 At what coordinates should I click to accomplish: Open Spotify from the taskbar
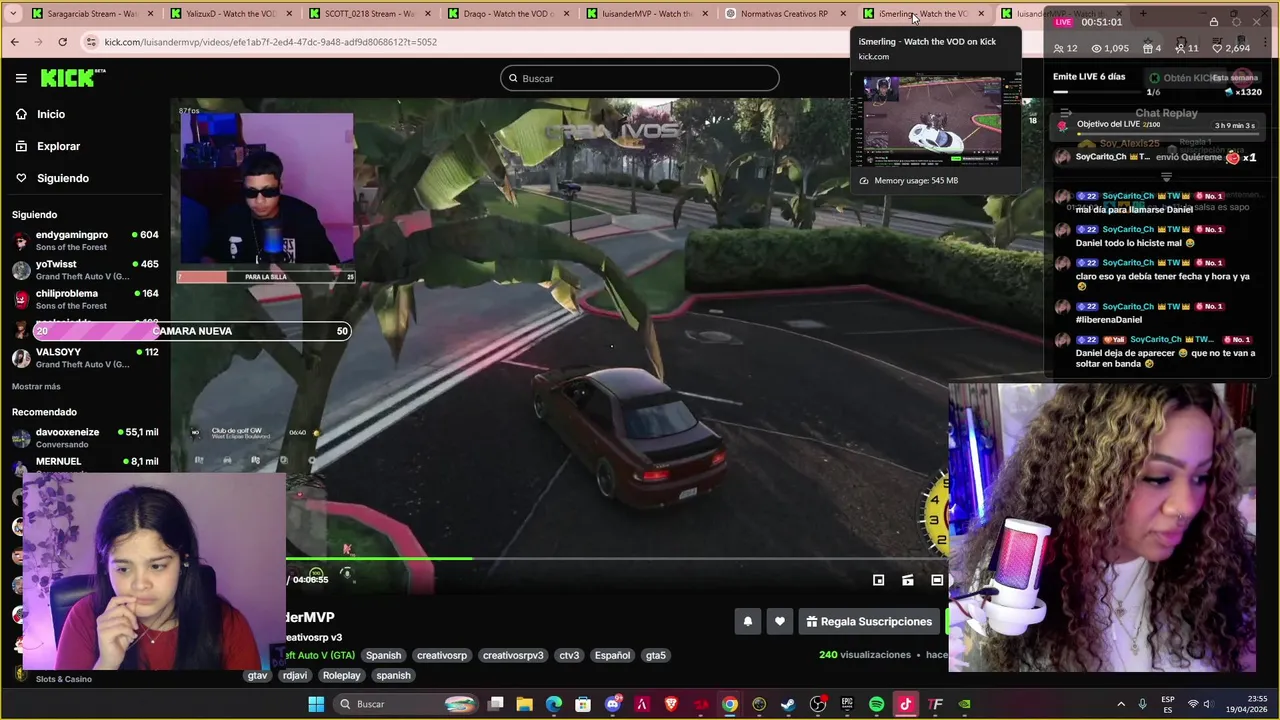point(876,704)
